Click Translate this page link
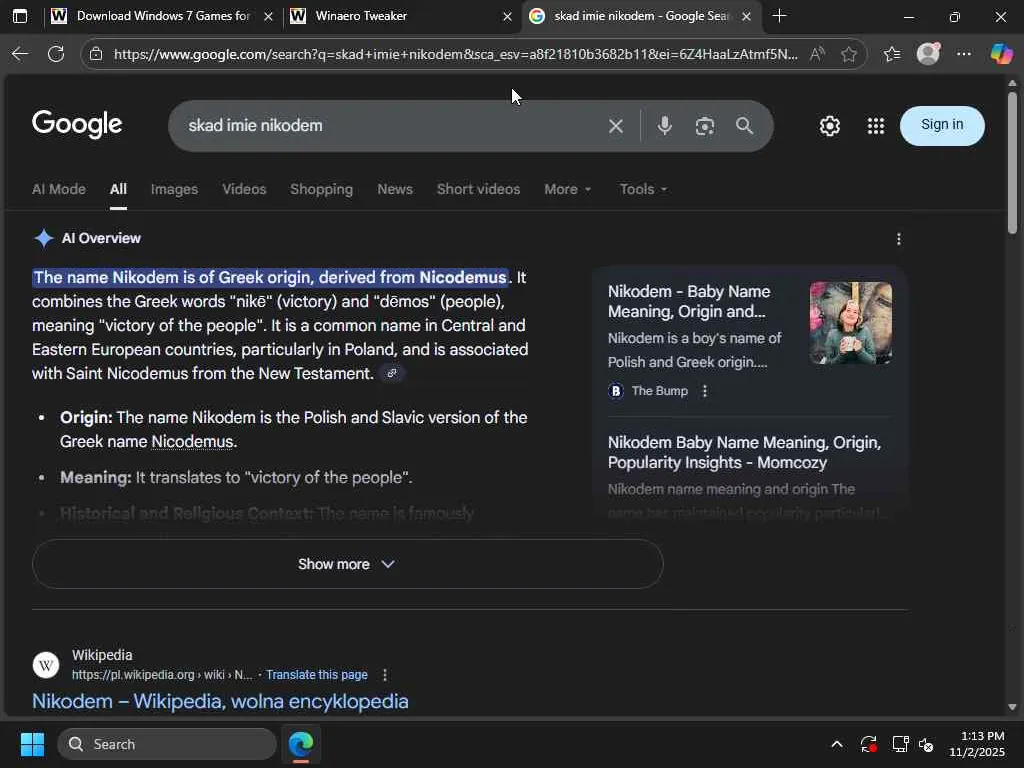Viewport: 1024px width, 768px height. tap(317, 675)
